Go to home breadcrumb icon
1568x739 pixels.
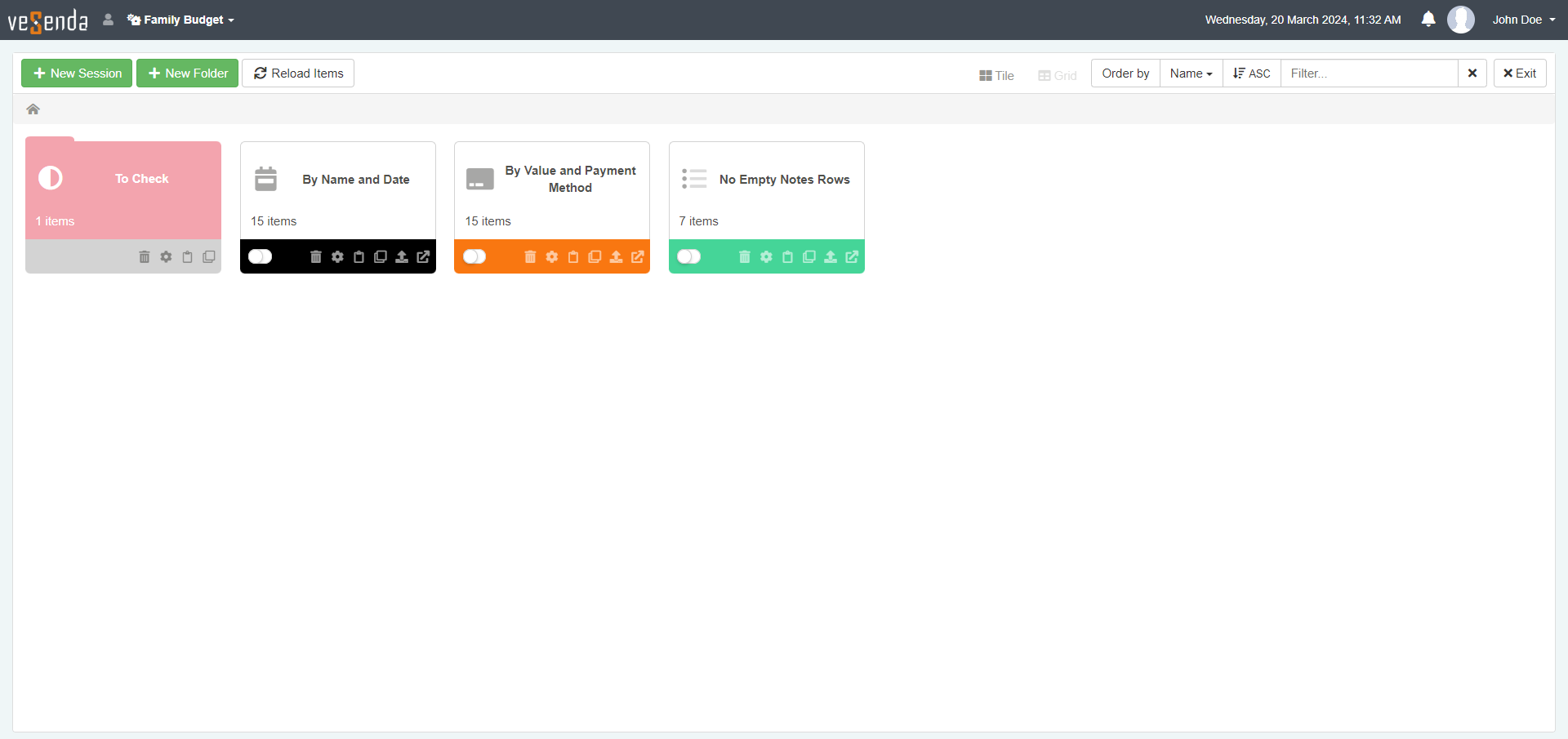click(33, 109)
